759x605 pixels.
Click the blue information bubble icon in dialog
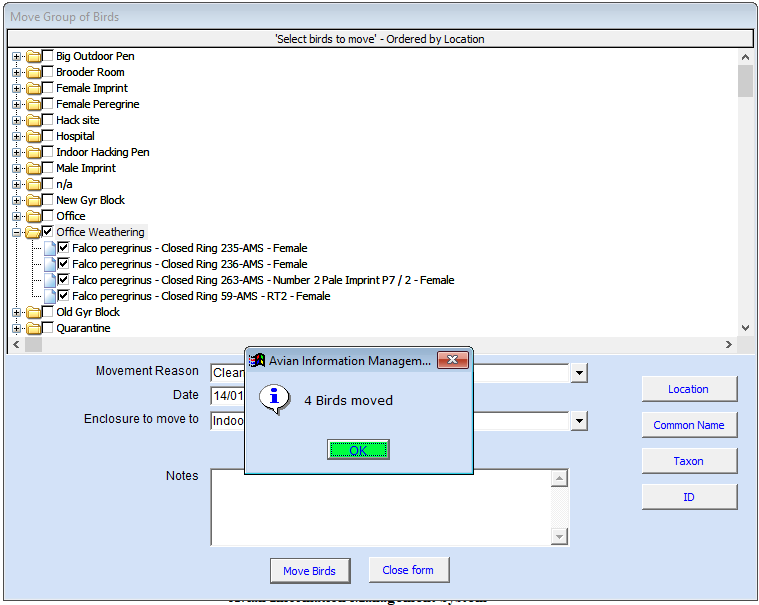(274, 400)
